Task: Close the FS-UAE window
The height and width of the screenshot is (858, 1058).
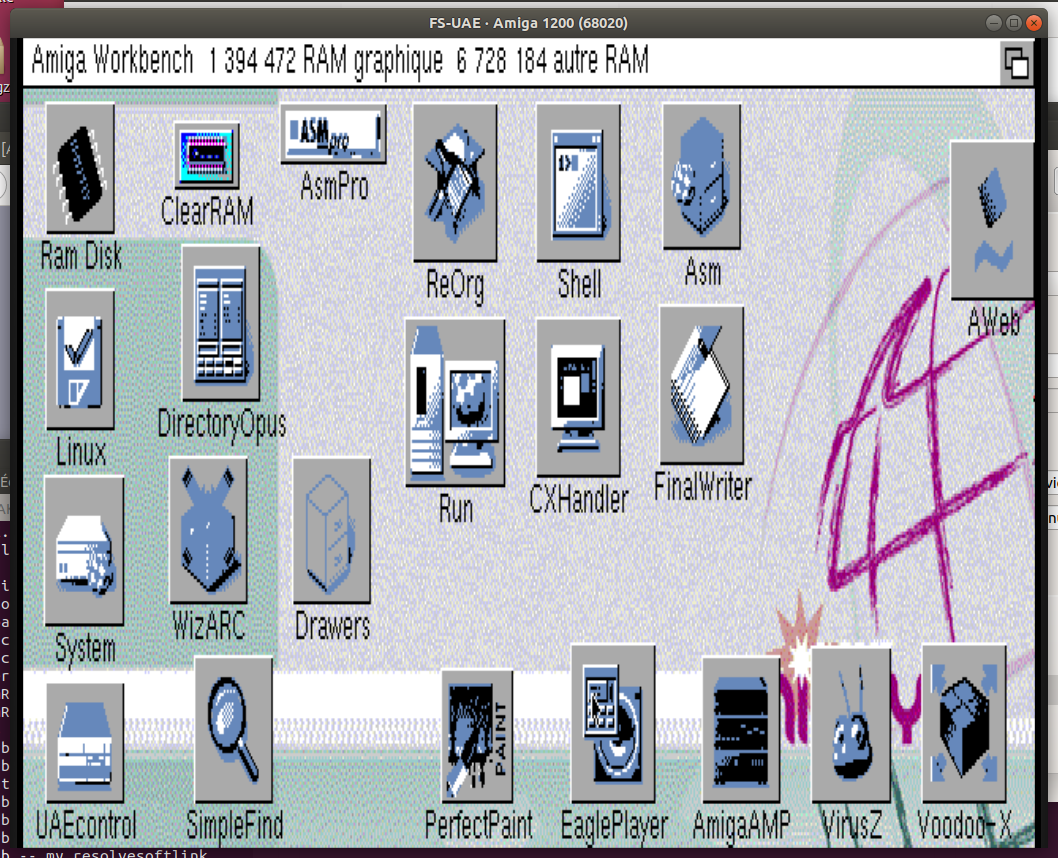Action: pyautogui.click(x=1034, y=23)
